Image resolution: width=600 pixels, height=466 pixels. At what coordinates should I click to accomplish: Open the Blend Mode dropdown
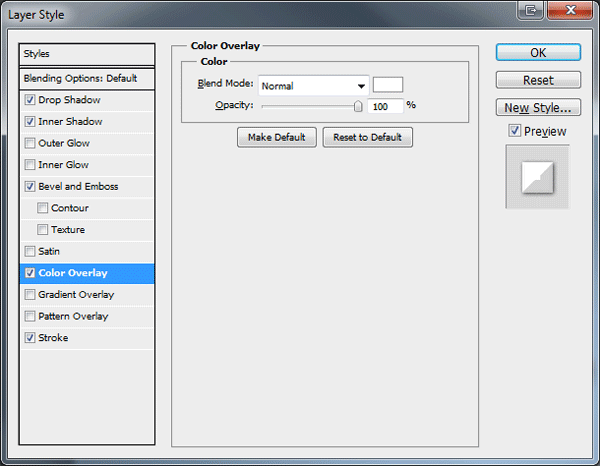click(x=313, y=86)
